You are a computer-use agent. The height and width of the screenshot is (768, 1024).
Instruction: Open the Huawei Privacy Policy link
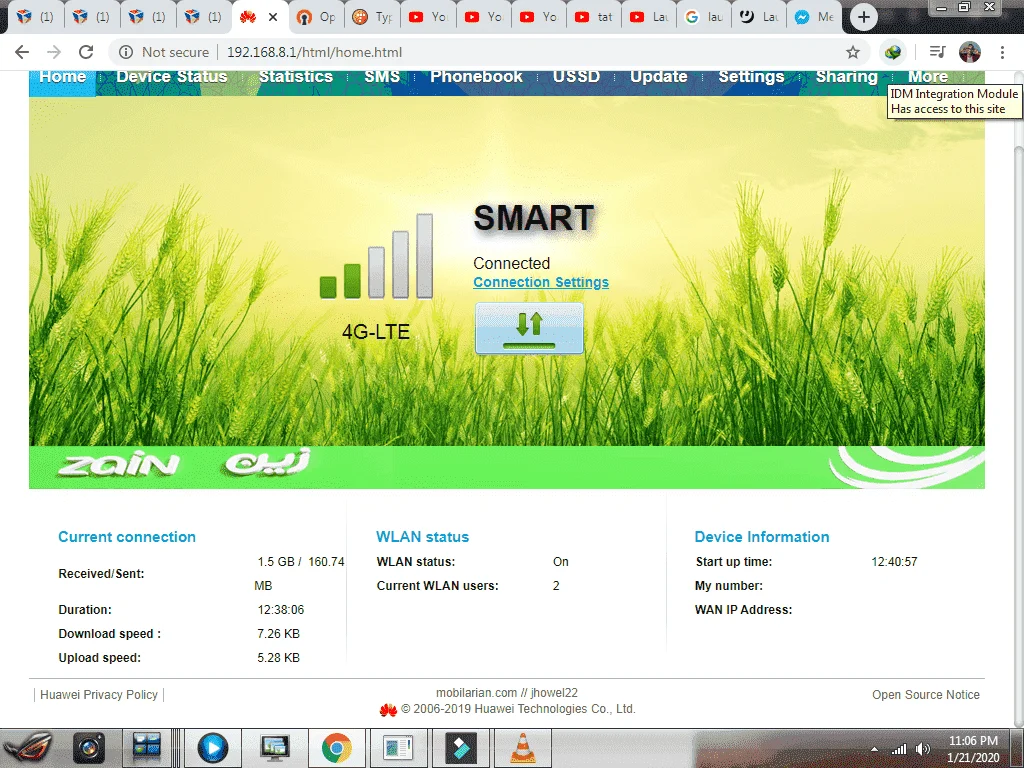click(x=99, y=695)
